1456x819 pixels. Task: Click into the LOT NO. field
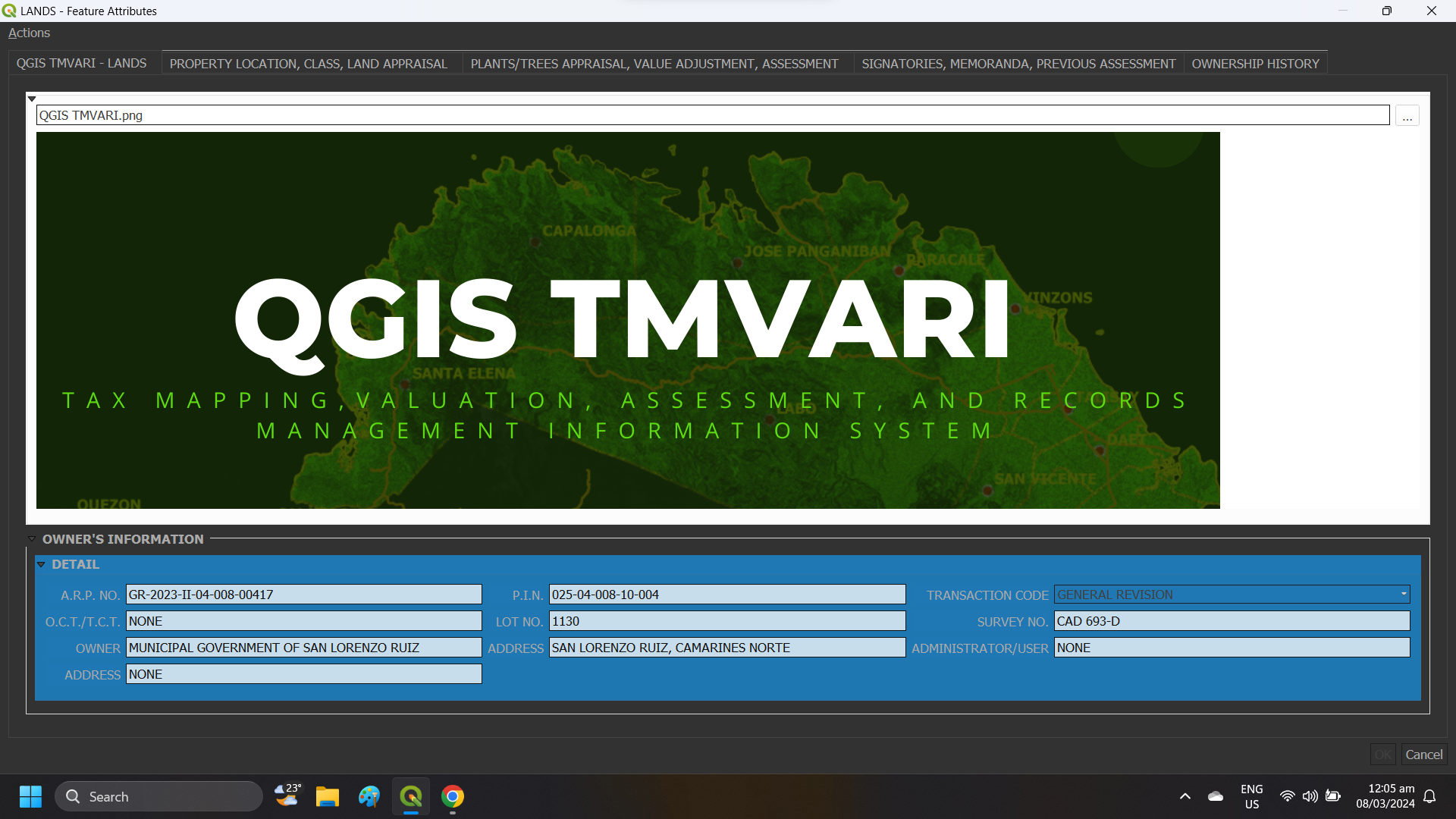pos(726,621)
